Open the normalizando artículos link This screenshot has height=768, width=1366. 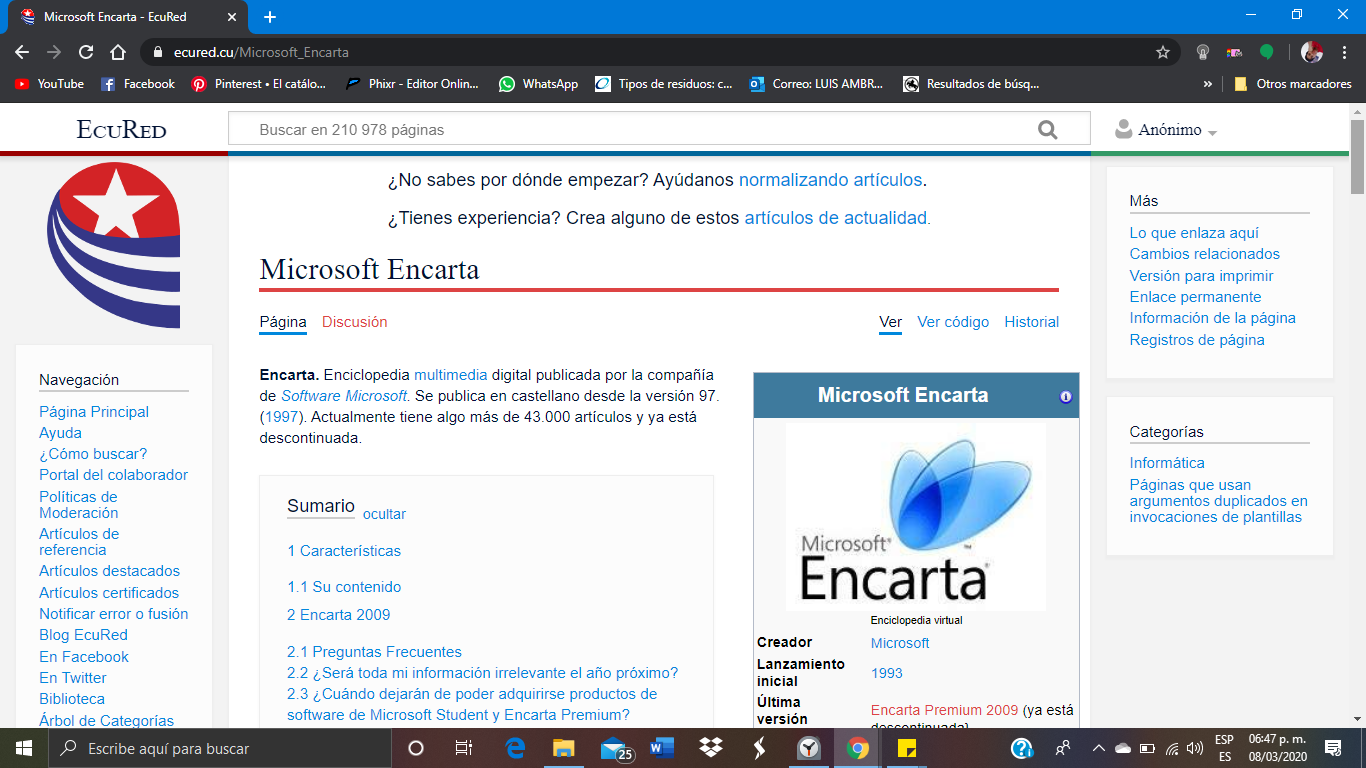pyautogui.click(x=828, y=180)
